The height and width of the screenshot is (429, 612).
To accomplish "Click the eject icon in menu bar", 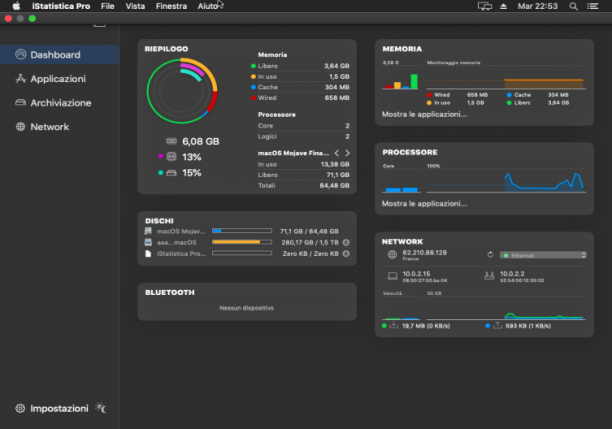I will coord(503,6).
